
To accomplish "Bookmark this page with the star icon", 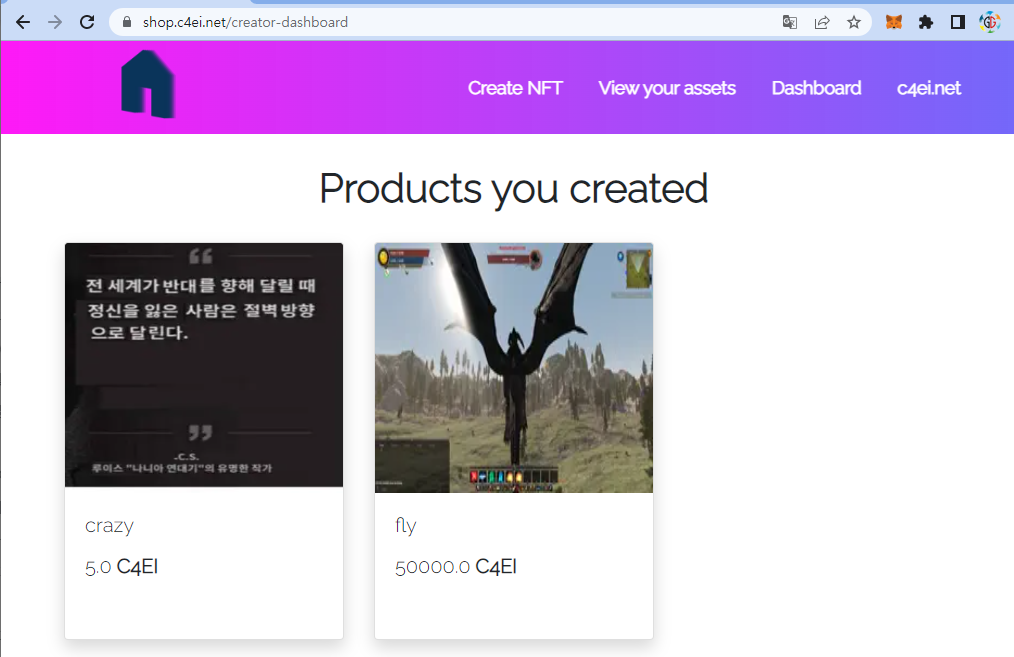I will [854, 23].
